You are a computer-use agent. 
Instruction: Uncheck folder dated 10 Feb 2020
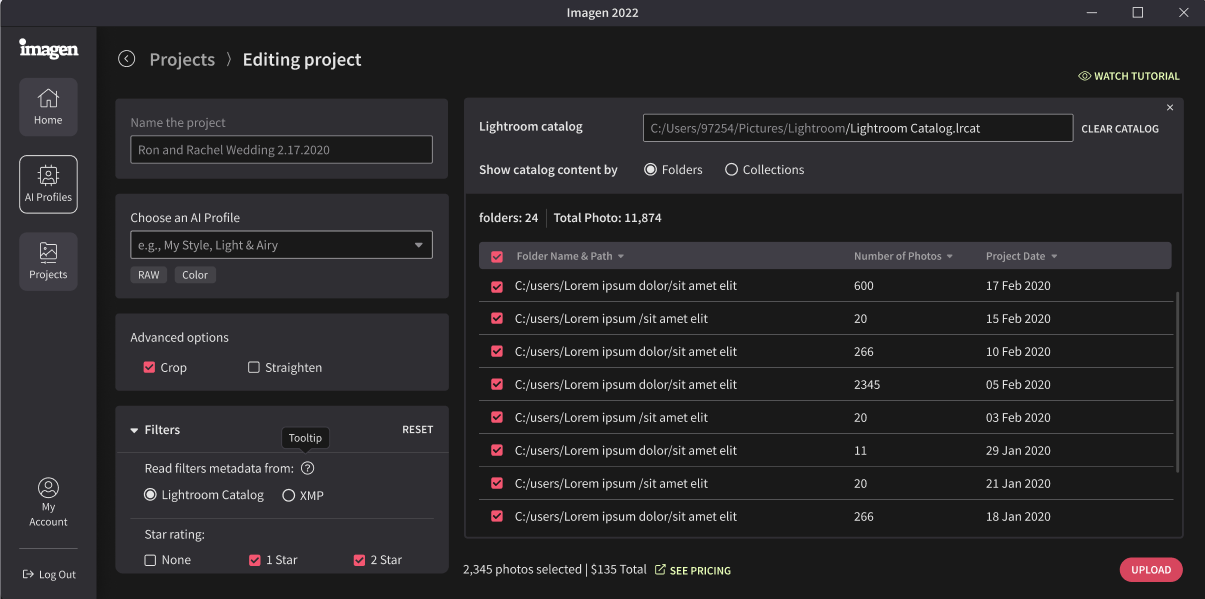pyautogui.click(x=497, y=352)
